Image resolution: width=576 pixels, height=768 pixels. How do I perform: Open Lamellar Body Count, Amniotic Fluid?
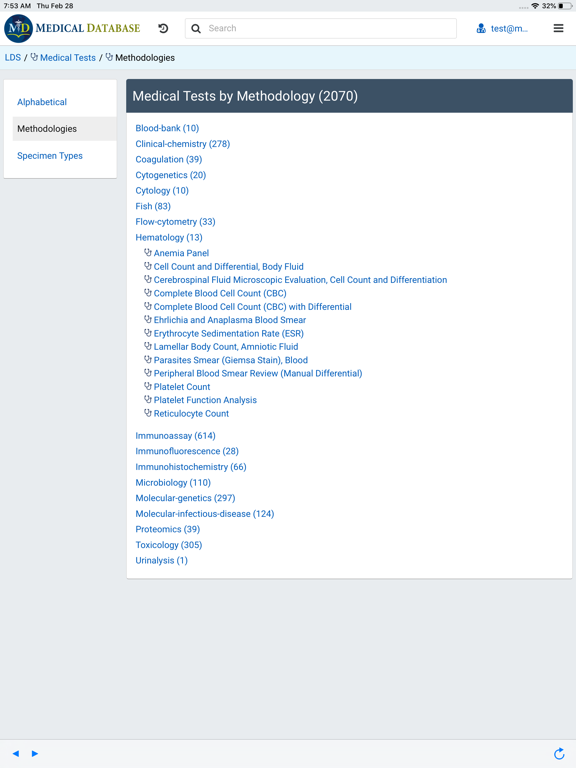(226, 346)
